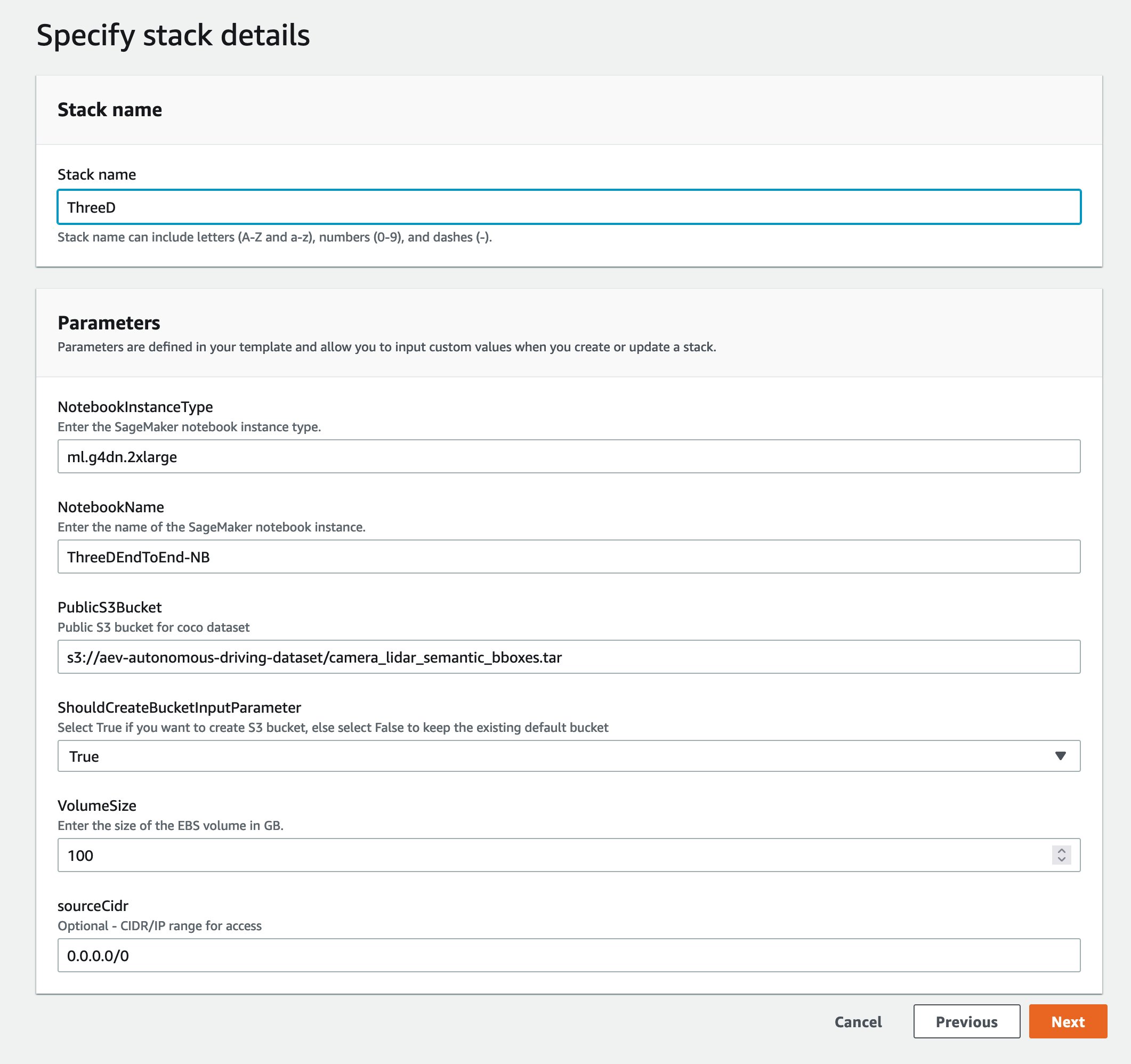Click the 'Select True if you want to create S3 bucket' text
Image resolution: width=1131 pixels, height=1064 pixels.
click(x=333, y=728)
